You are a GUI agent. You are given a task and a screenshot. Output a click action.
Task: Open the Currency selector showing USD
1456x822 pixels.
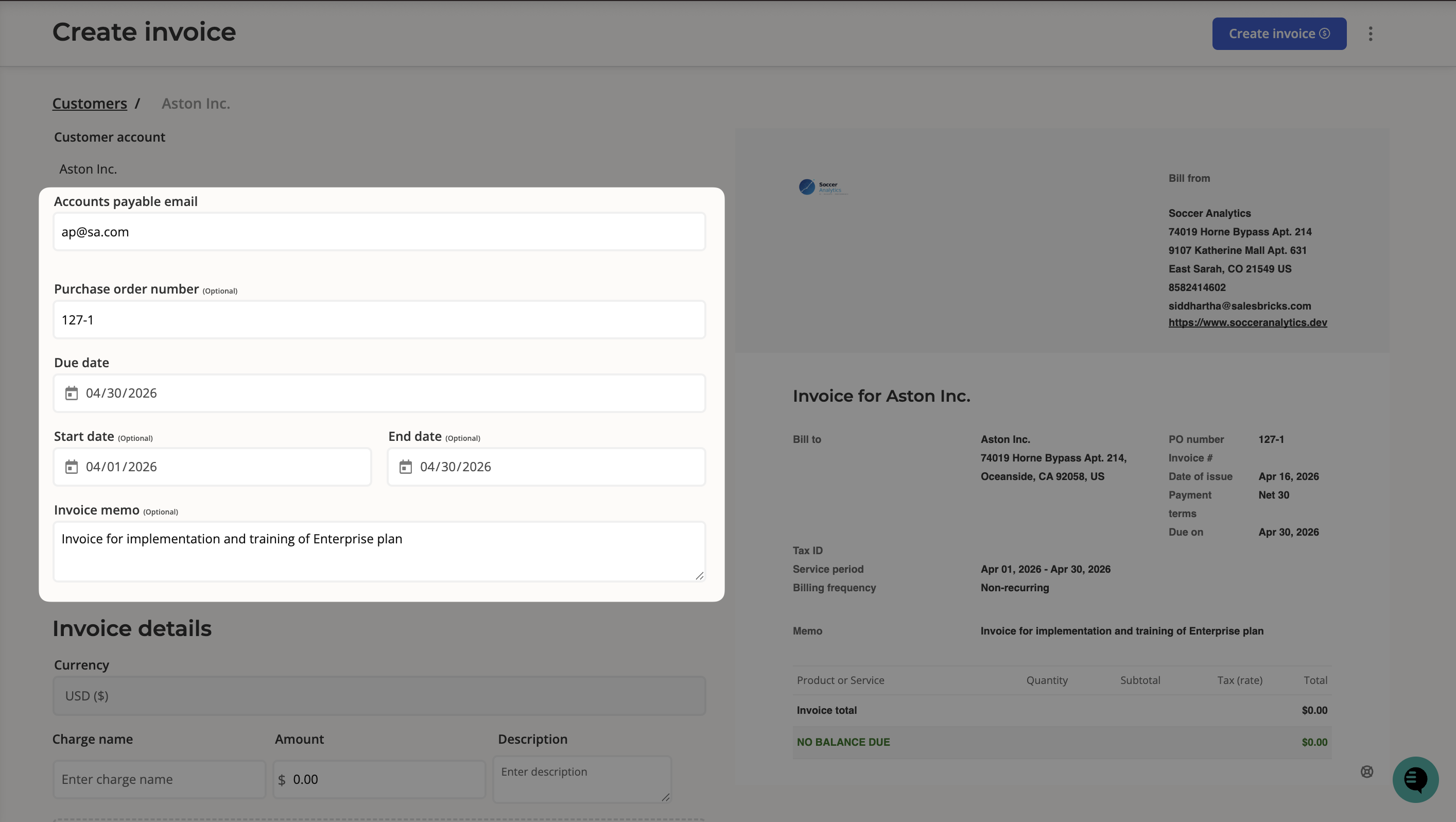379,695
